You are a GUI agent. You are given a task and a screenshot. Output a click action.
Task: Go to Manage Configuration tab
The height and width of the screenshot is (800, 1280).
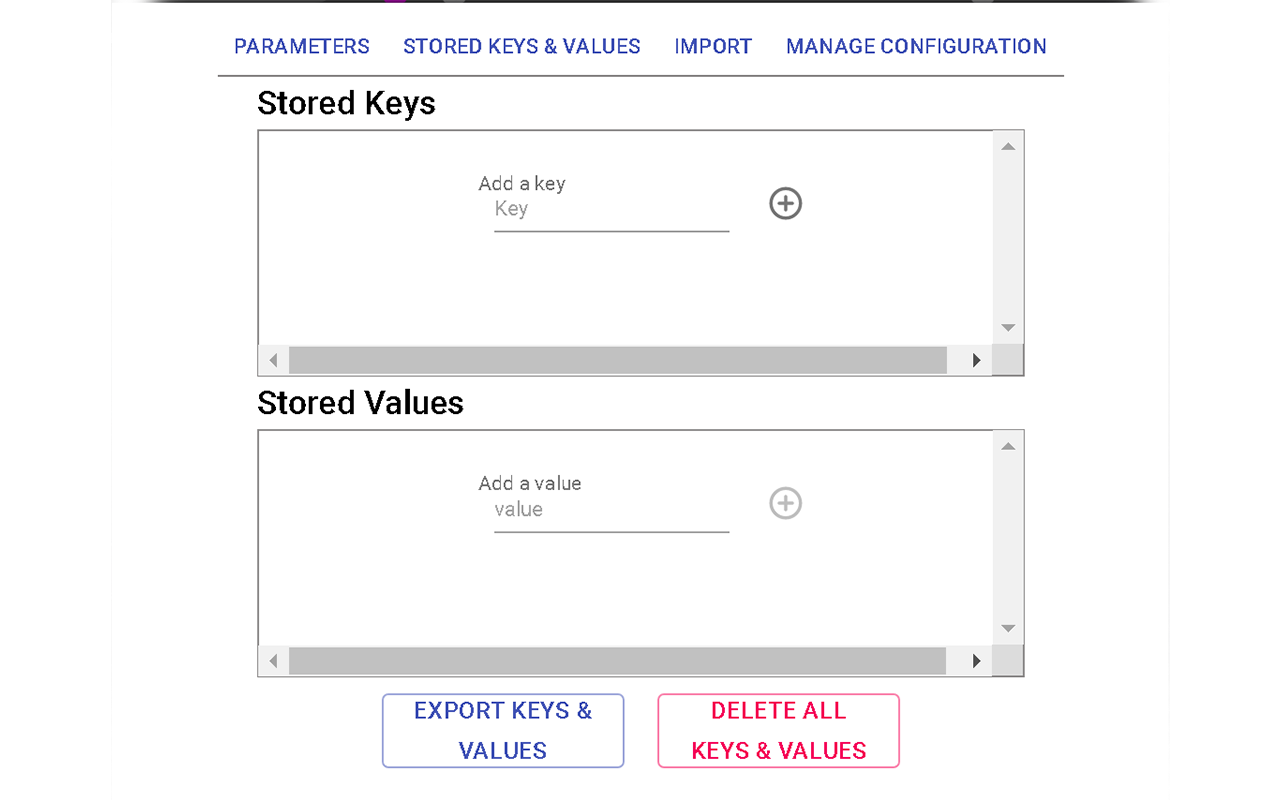pyautogui.click(x=916, y=46)
